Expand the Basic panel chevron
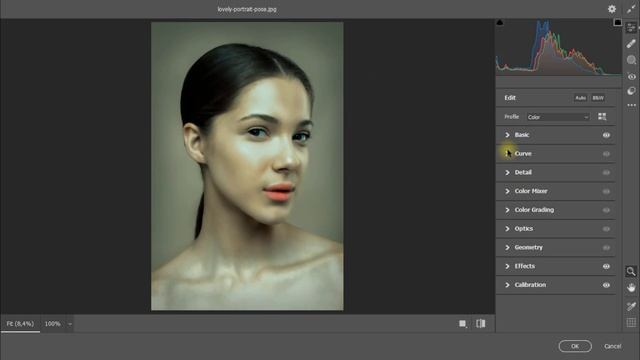This screenshot has width=640, height=360. (507, 135)
